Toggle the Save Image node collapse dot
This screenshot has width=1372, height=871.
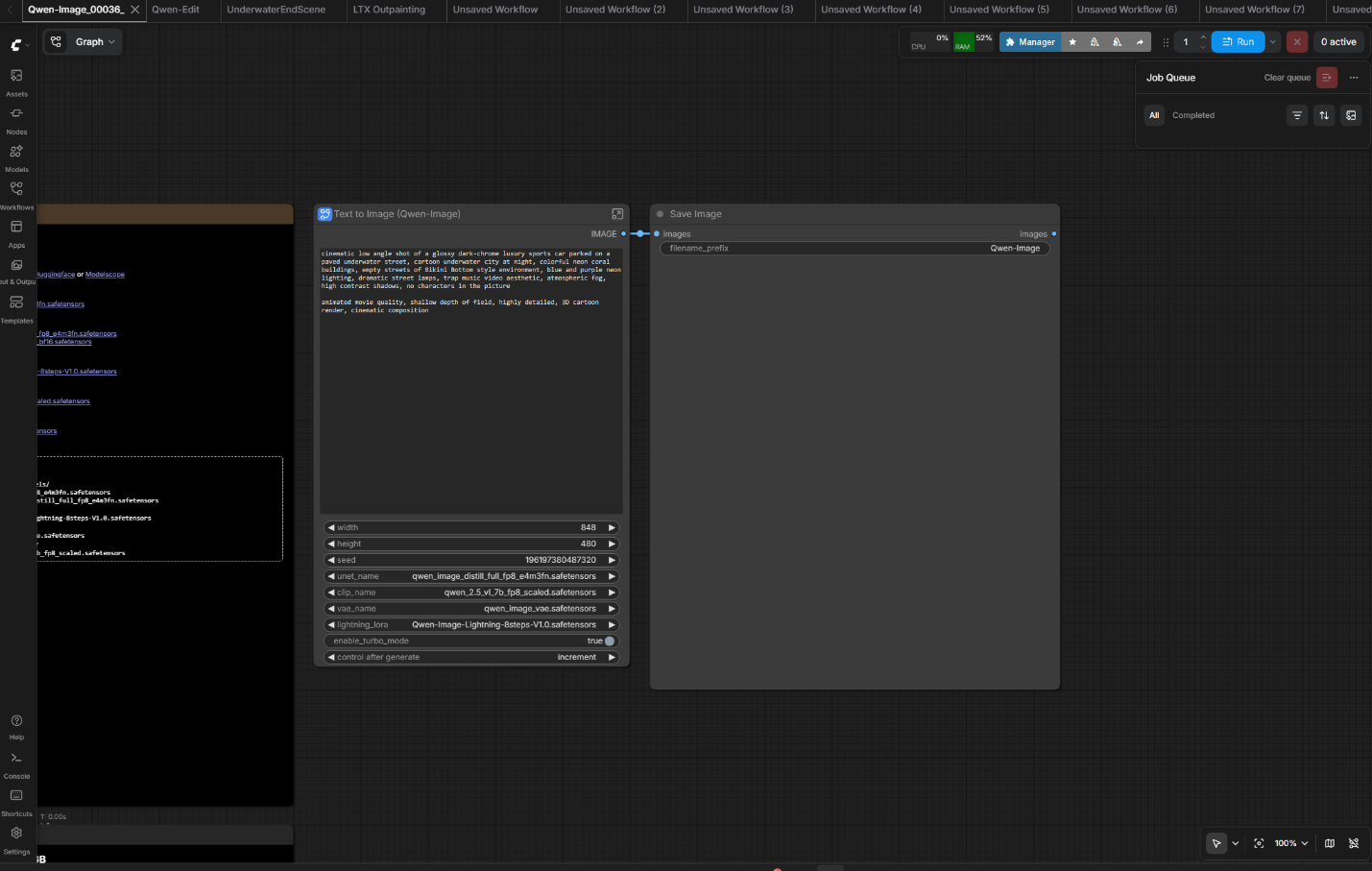point(660,214)
